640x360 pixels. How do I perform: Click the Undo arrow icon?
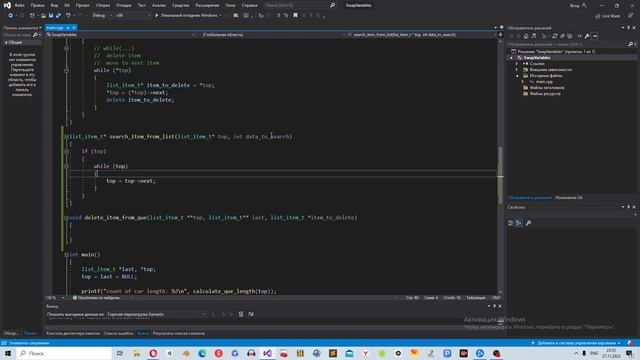68,16
